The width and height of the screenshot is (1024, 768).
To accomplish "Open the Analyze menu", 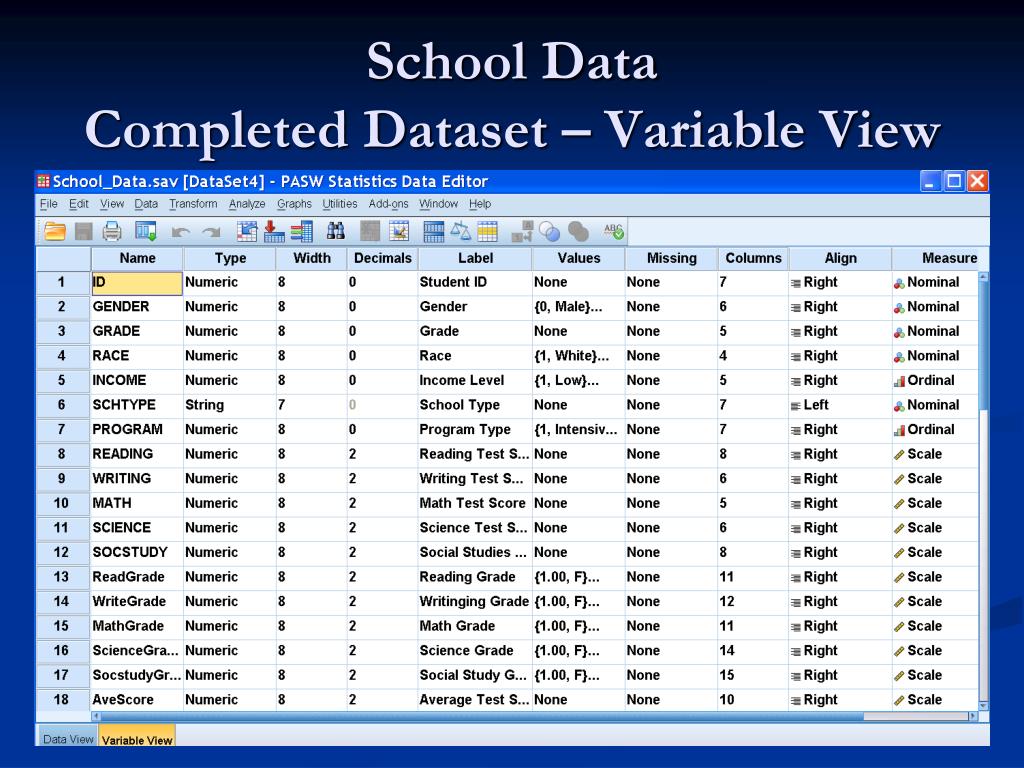I will coord(247,204).
